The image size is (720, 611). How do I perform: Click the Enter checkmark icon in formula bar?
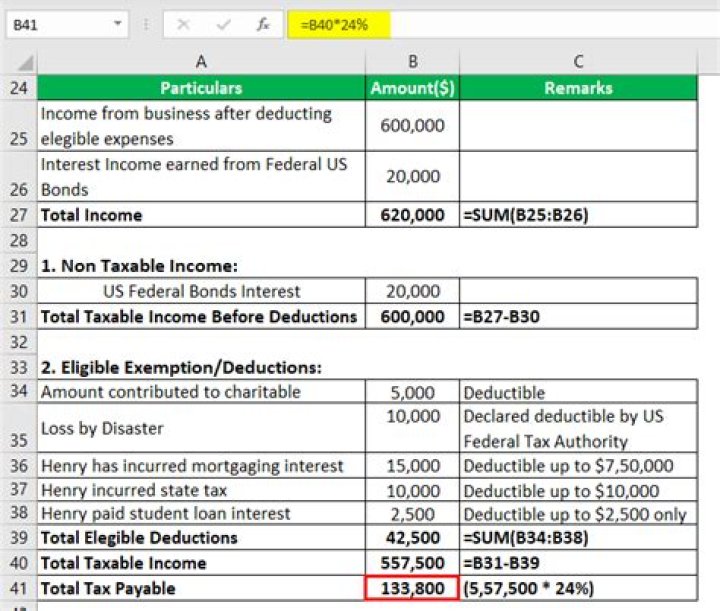(224, 24)
